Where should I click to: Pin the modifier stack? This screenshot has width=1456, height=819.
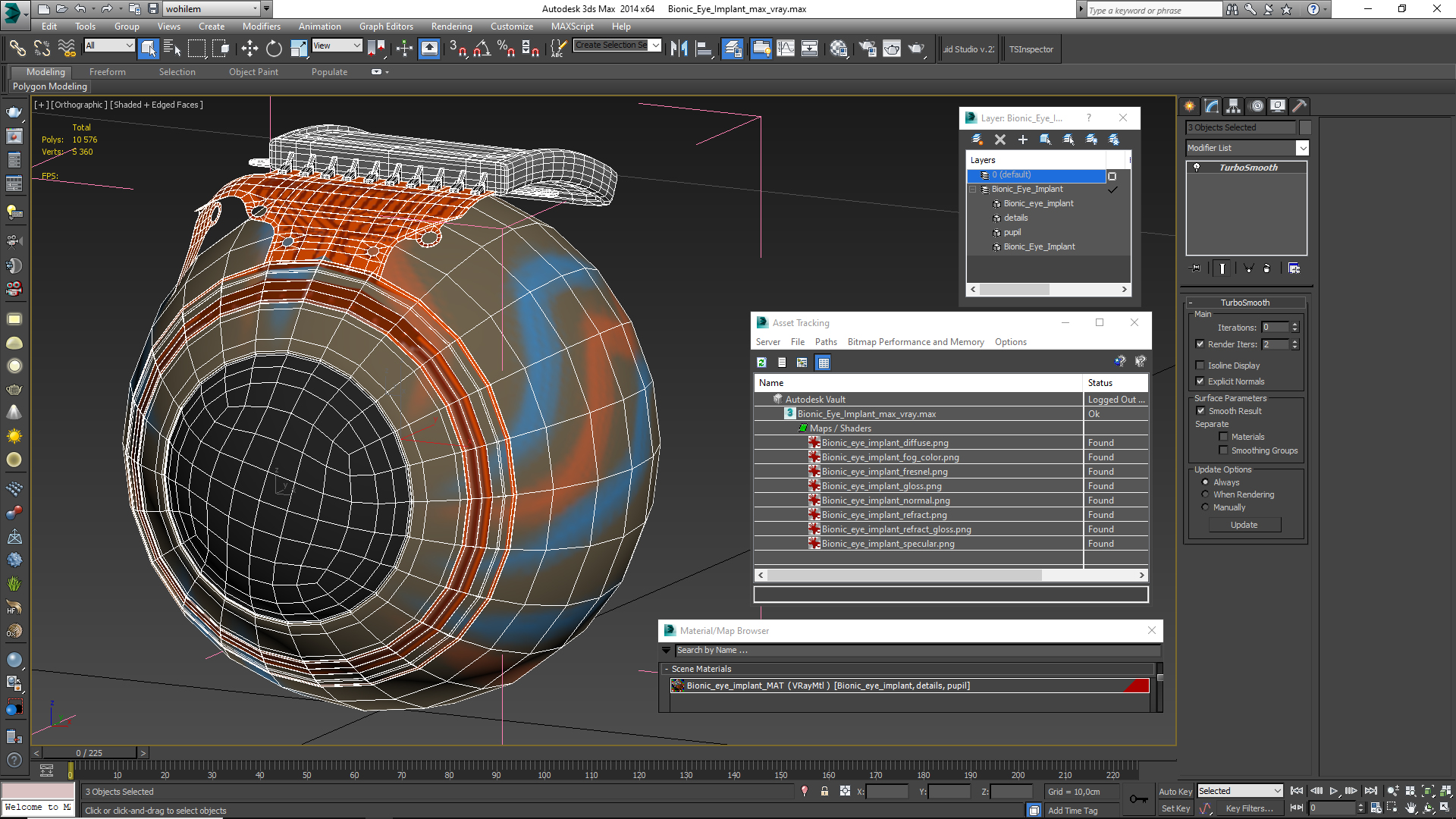point(1196,268)
